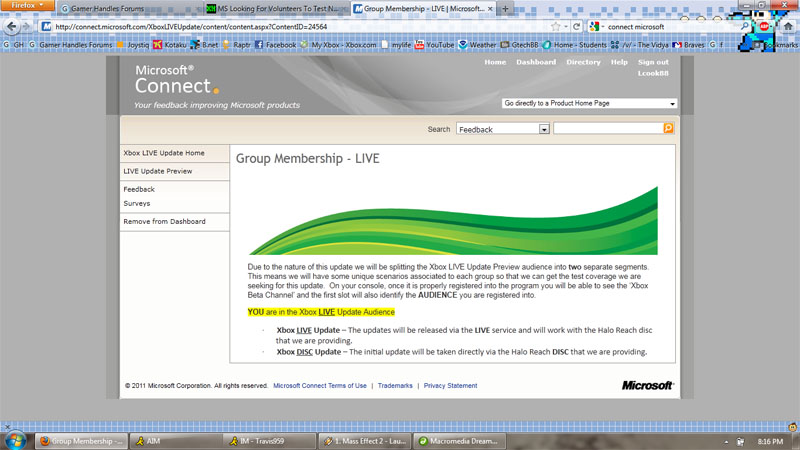Open the Help nav link
800x450 pixels.
[x=619, y=62]
